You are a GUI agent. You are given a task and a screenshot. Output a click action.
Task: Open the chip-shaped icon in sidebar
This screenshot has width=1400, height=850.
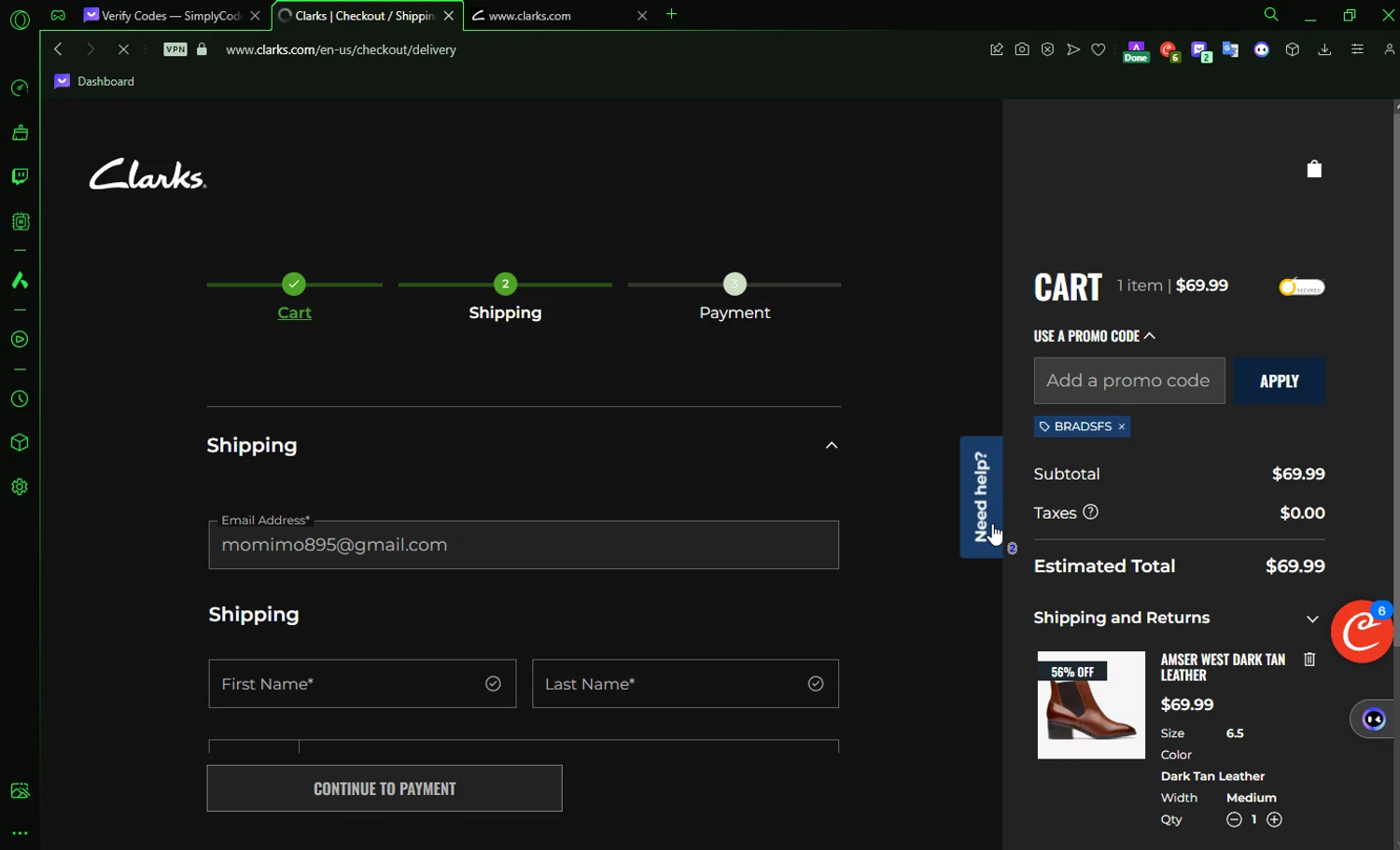point(20,221)
